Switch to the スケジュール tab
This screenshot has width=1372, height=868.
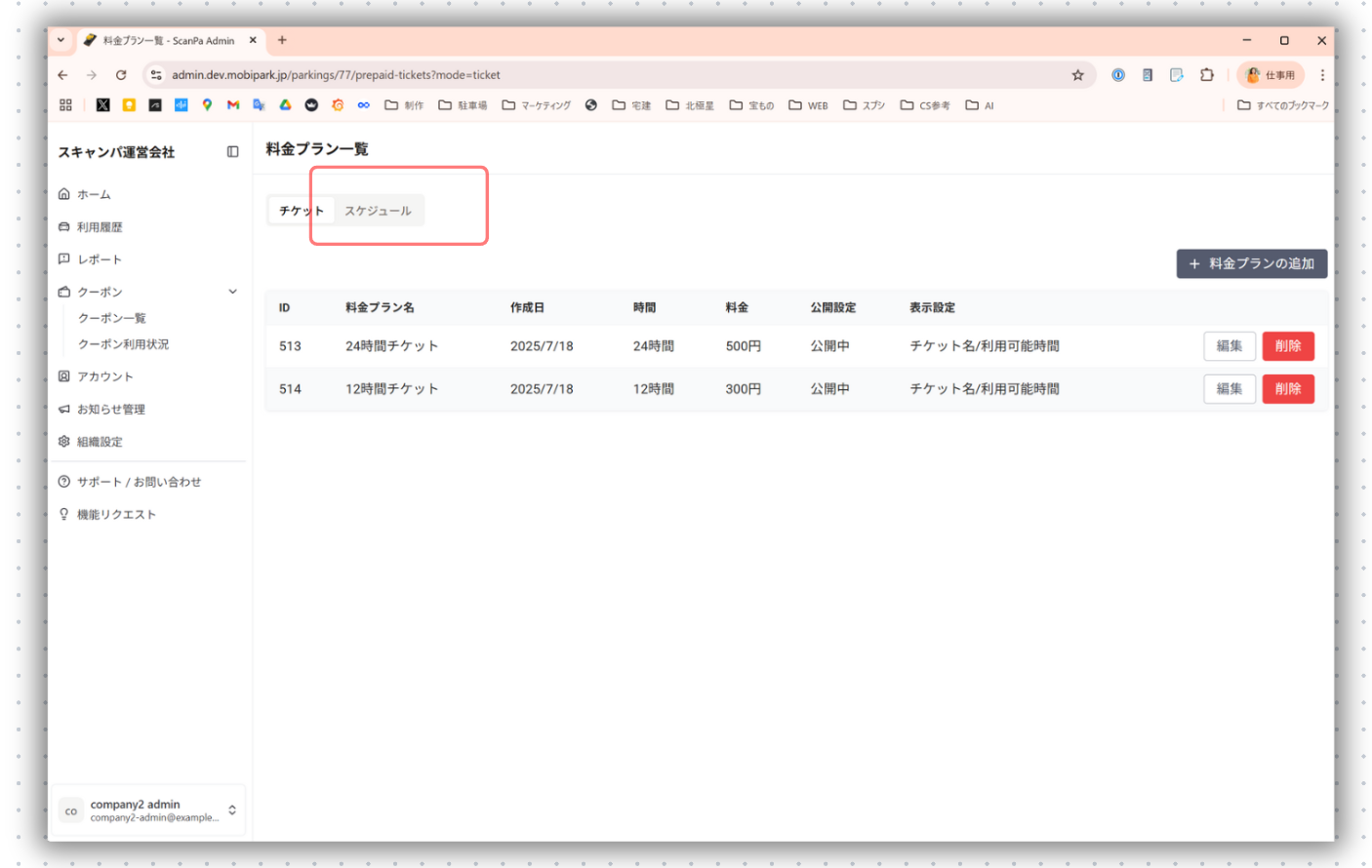pyautogui.click(x=378, y=211)
